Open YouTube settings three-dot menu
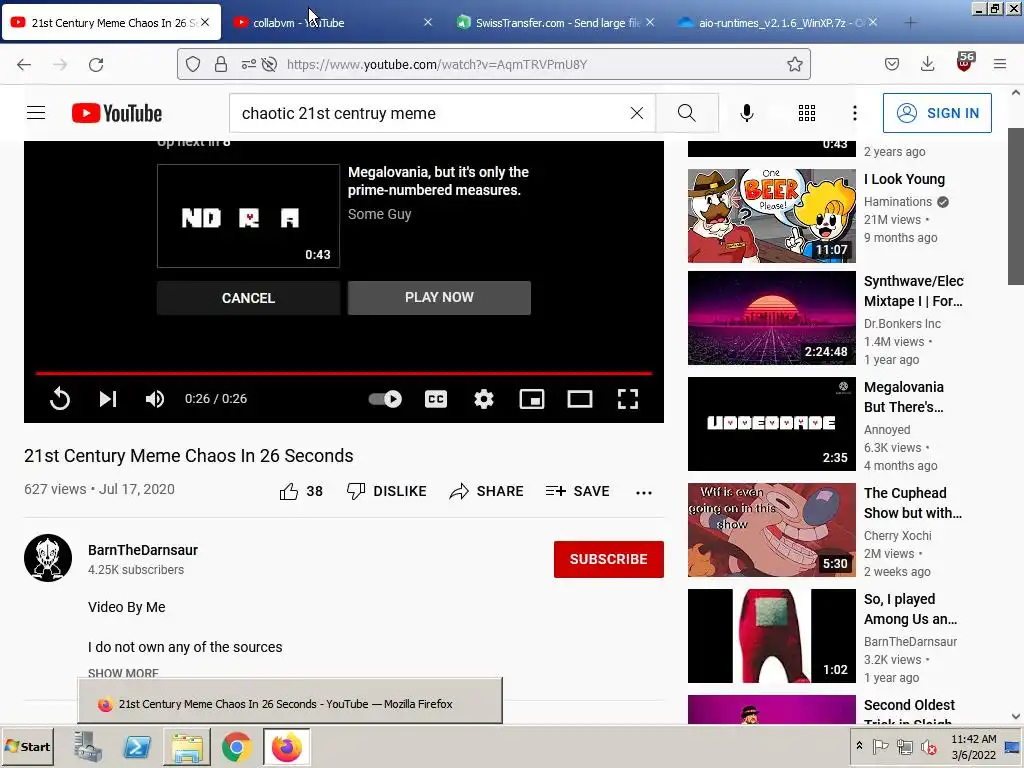Screen dimensions: 1024x768 pyautogui.click(x=854, y=113)
